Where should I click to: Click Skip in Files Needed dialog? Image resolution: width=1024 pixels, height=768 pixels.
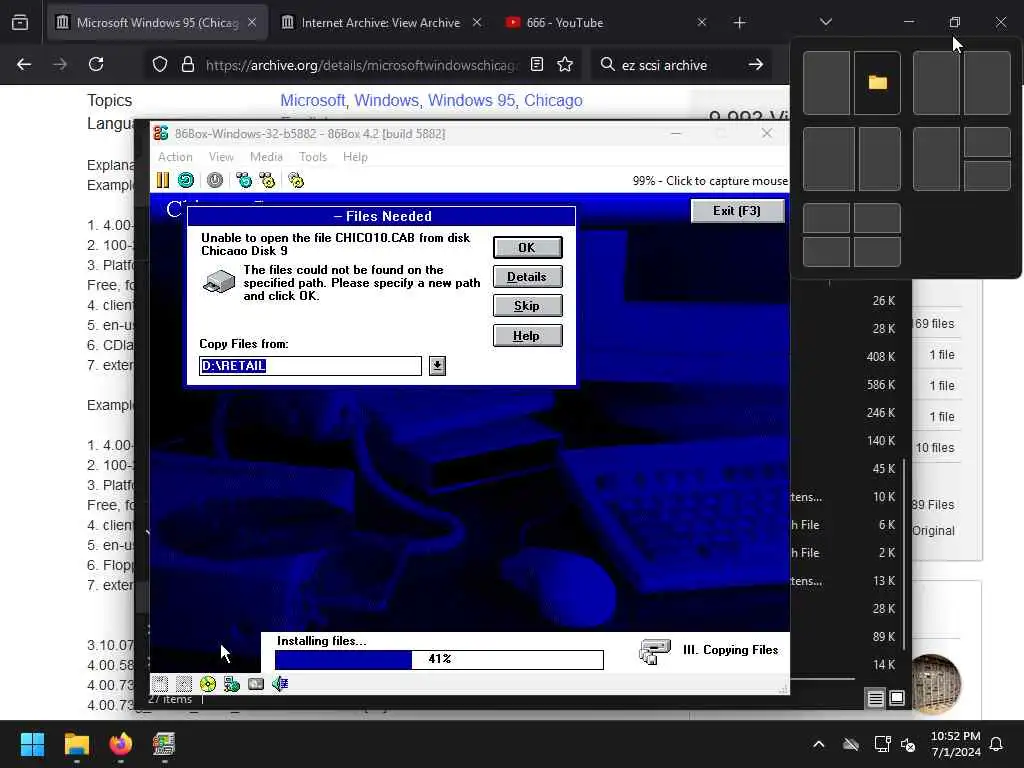(x=527, y=306)
